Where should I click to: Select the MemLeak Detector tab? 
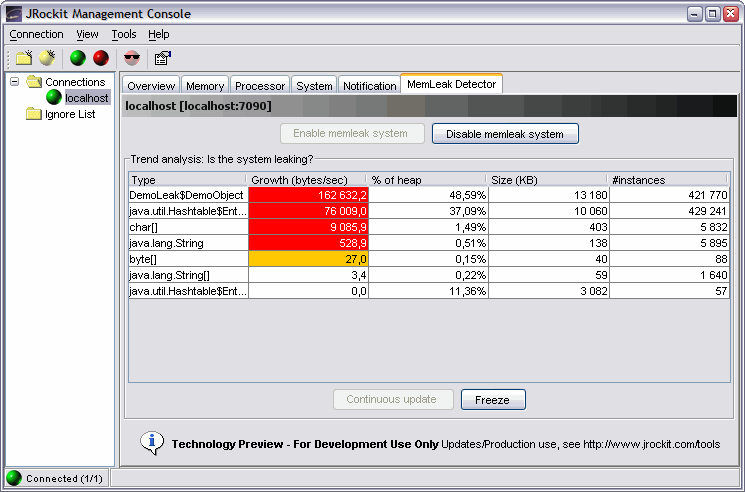point(451,84)
